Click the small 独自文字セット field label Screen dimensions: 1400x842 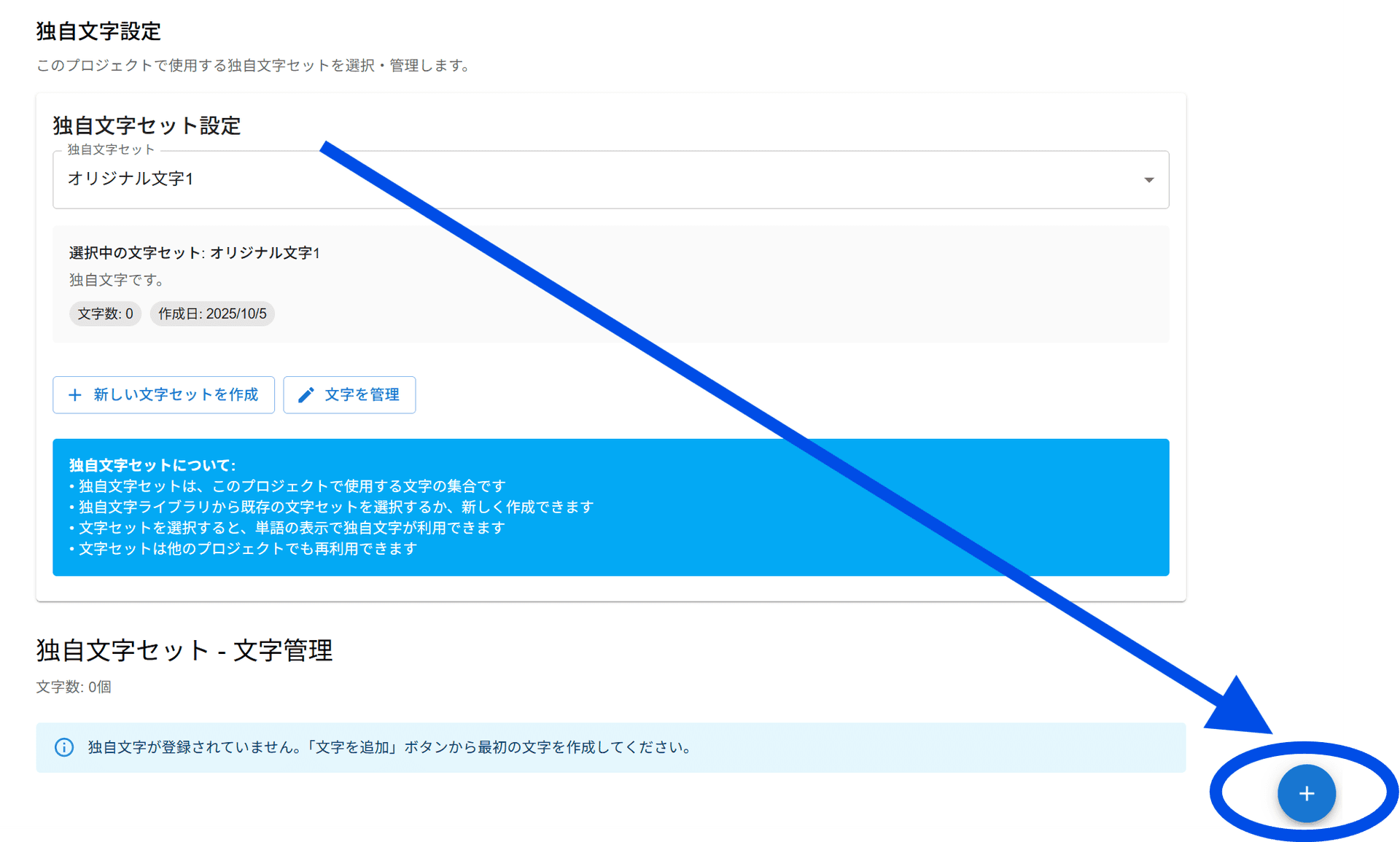(111, 149)
